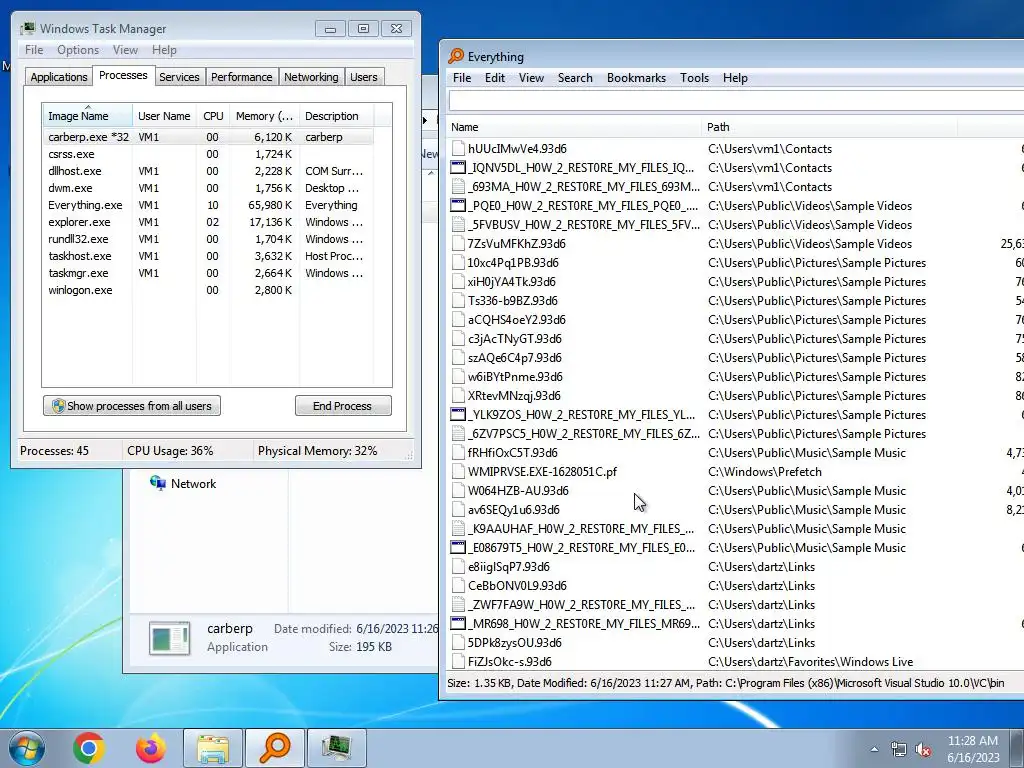
Task: Click icon of _YLK9ZOS_H0W_2_REST0RE_MY_FILES file
Action: (458, 415)
